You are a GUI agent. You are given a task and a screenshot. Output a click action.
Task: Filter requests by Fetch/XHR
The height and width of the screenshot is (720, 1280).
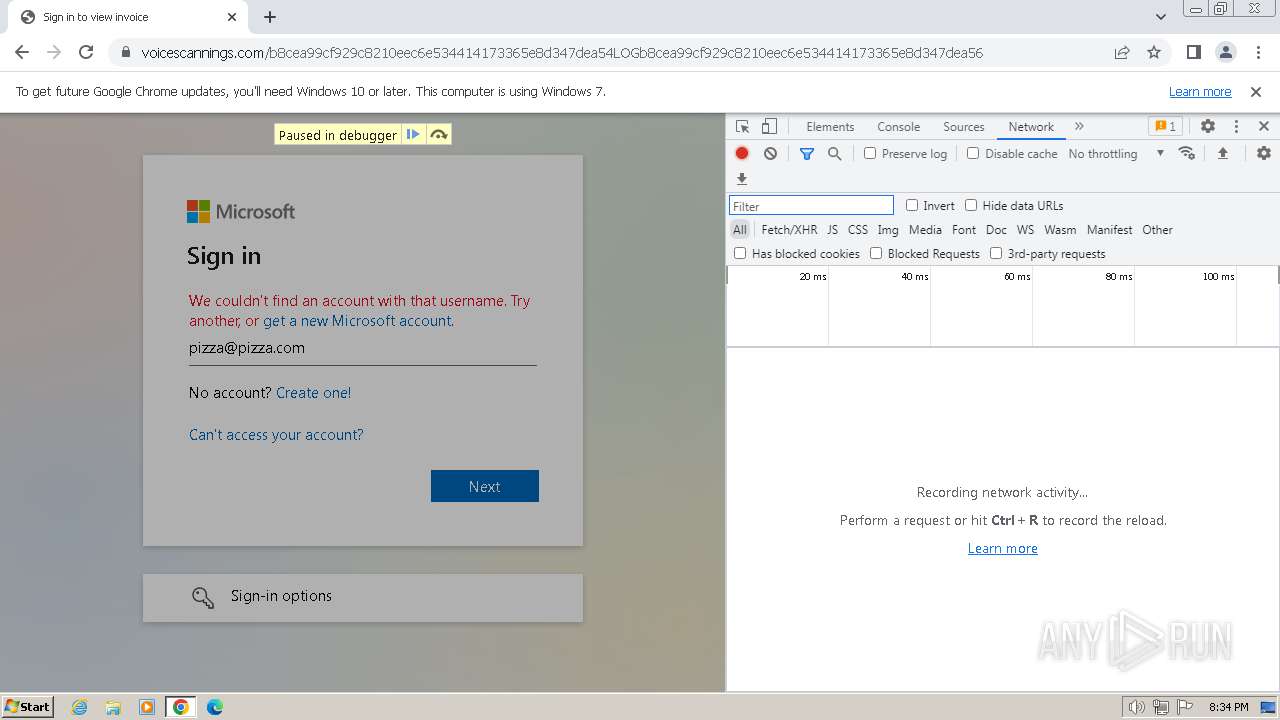tap(789, 229)
